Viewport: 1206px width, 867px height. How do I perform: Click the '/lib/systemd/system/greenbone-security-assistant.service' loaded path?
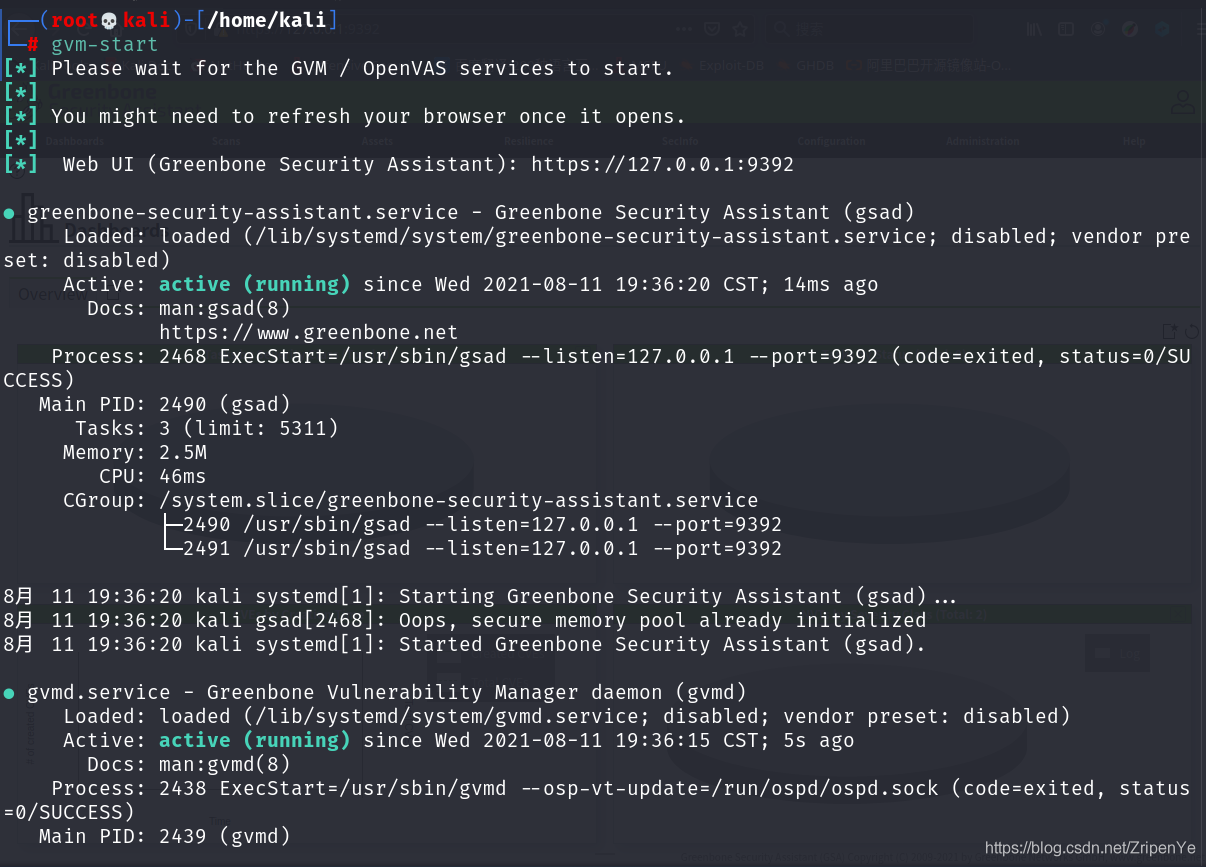[591, 236]
